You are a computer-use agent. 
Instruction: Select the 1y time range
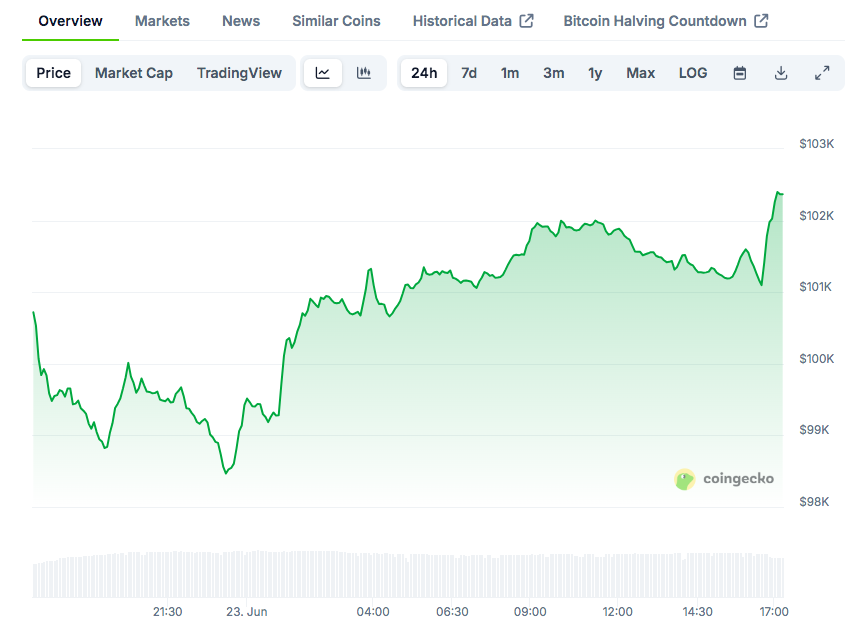595,73
